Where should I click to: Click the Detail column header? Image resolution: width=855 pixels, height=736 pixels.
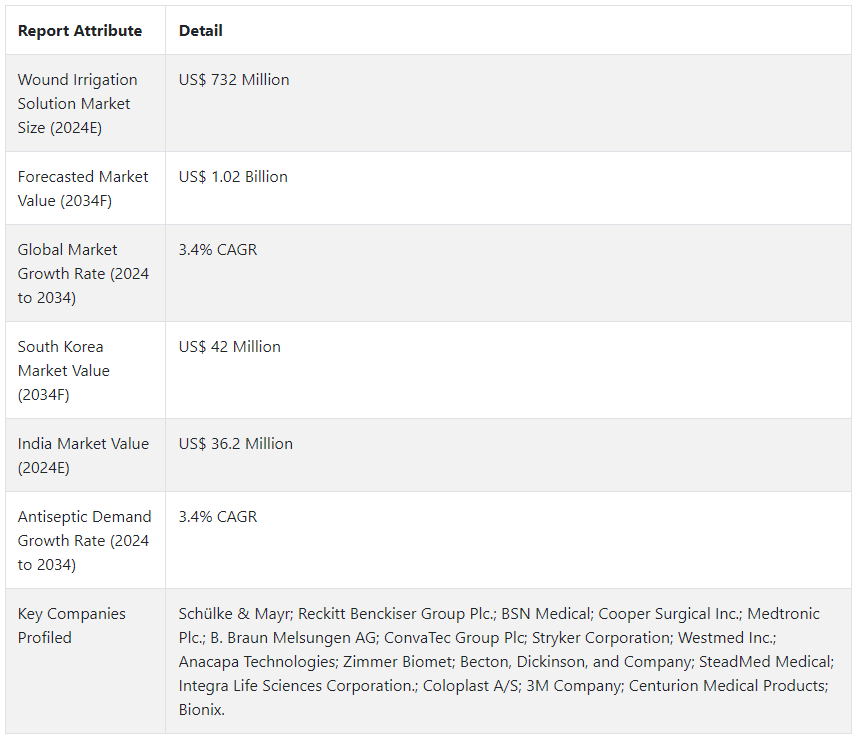(200, 31)
